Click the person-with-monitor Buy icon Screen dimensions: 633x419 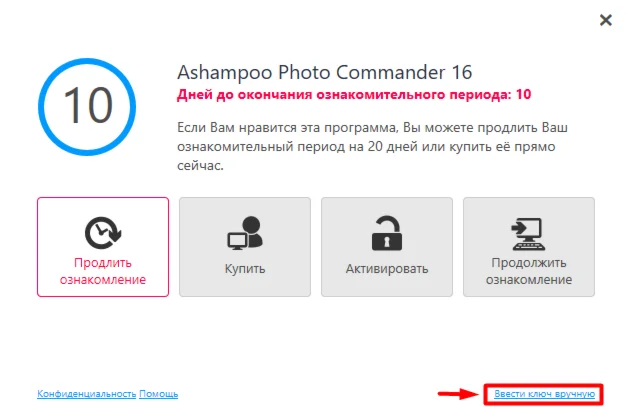(x=245, y=233)
